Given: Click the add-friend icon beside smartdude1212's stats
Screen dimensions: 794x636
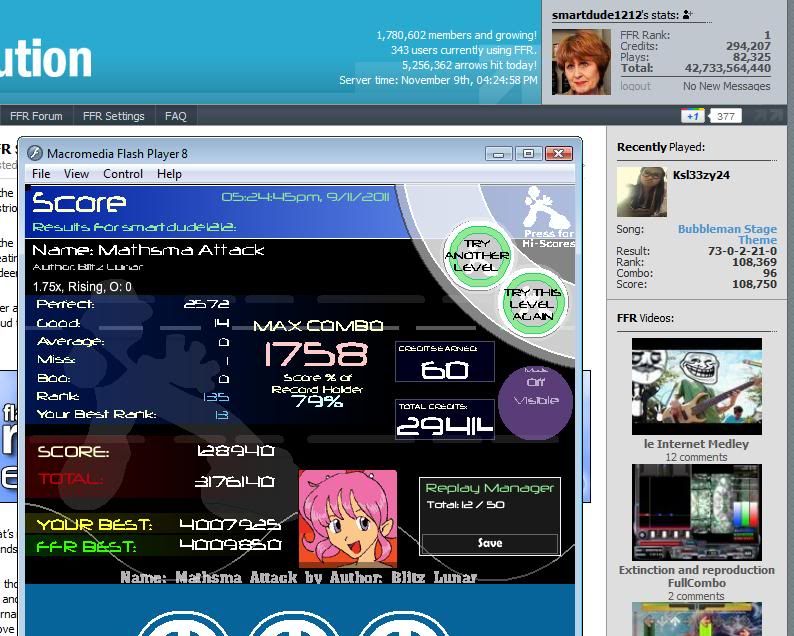Looking at the screenshot, I should (688, 16).
